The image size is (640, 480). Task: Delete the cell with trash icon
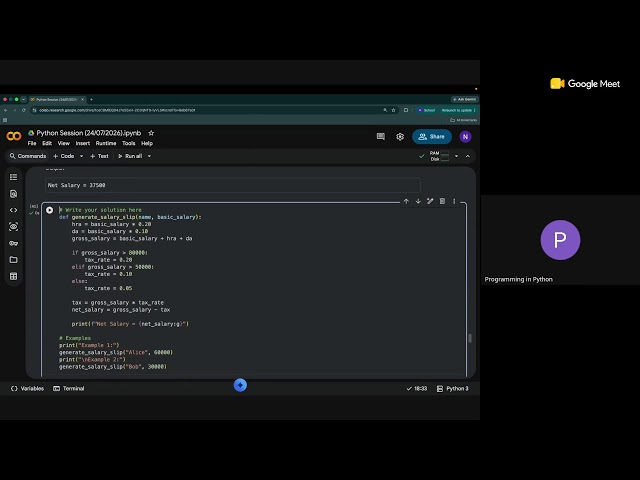(x=442, y=201)
